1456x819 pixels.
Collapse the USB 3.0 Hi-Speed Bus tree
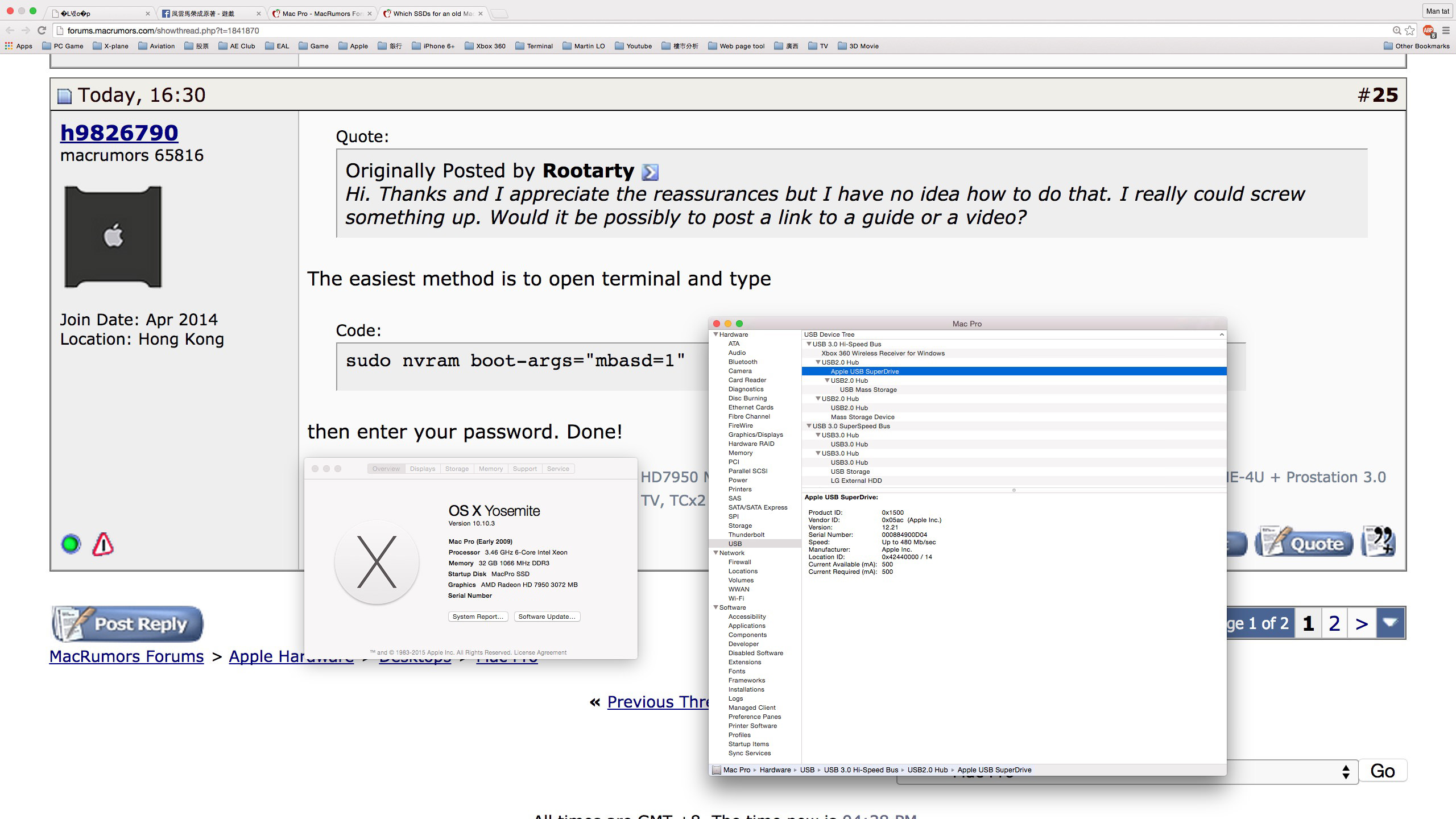point(809,344)
